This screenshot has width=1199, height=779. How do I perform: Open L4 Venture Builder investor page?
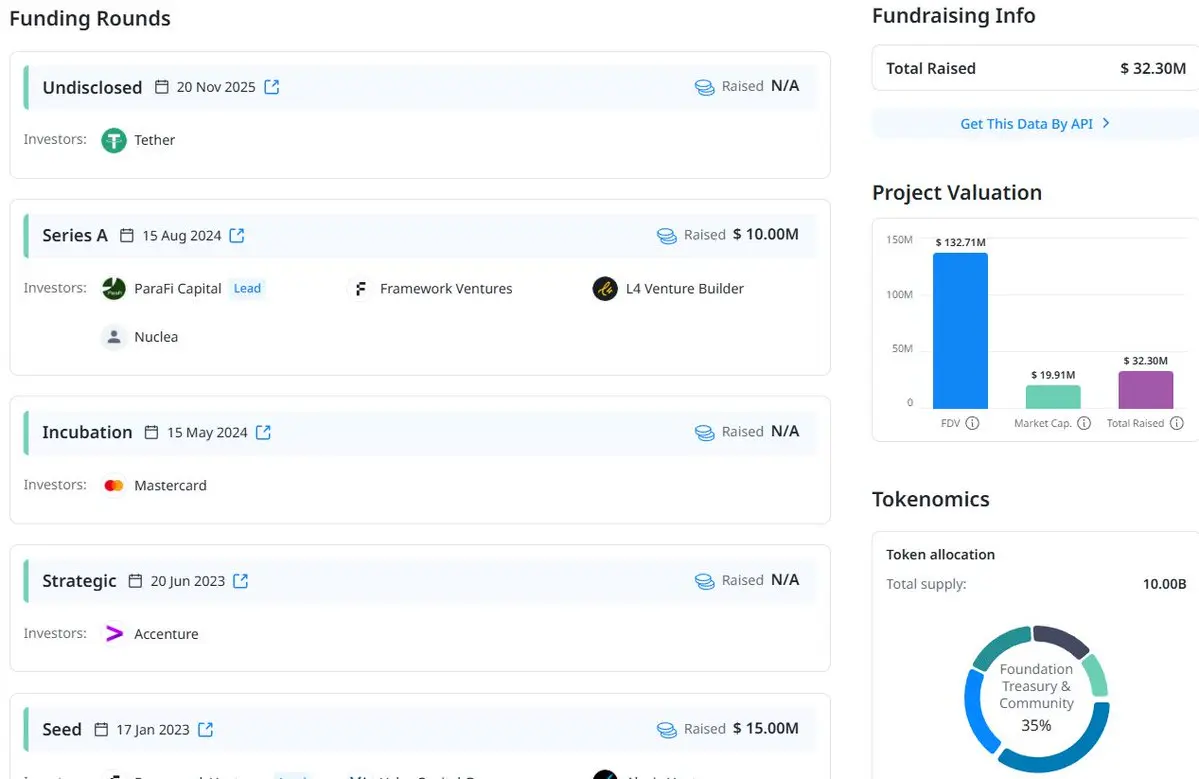tap(684, 289)
